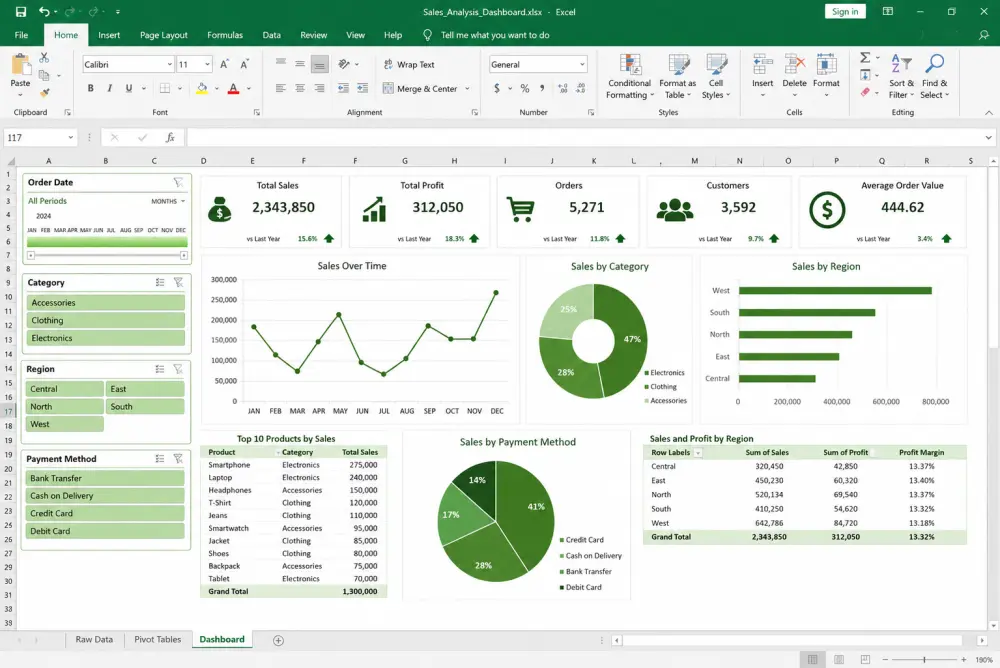Screen dimensions: 1000x668
Task: Switch to the Formulas ribbon tab
Action: pyautogui.click(x=225, y=35)
